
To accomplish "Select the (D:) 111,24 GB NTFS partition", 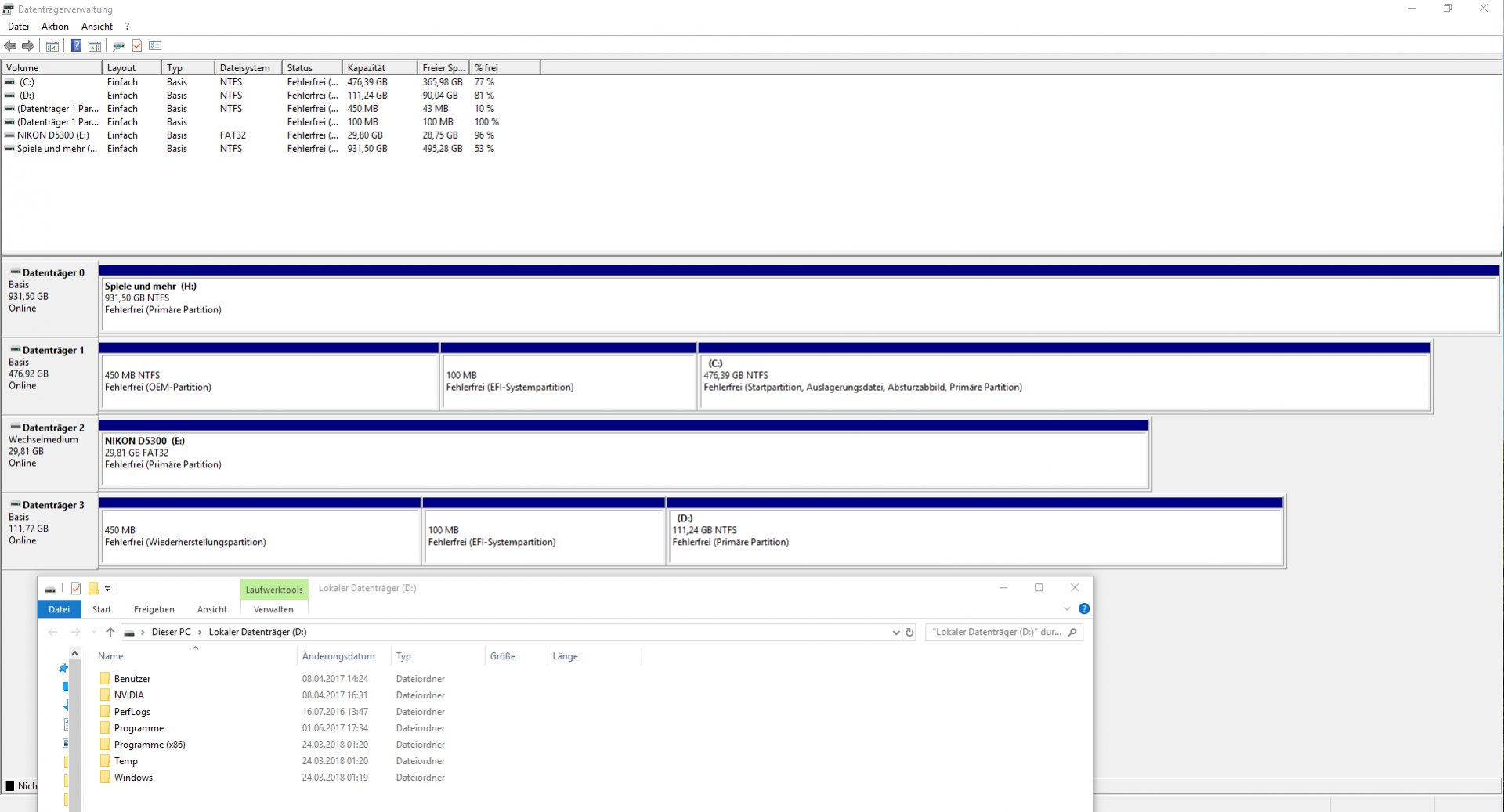I will point(975,532).
